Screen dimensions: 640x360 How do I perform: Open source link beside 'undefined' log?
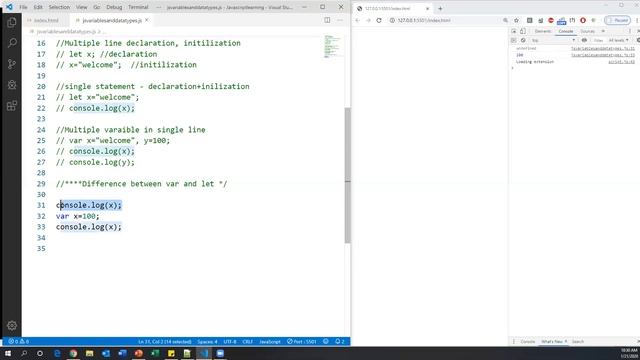coord(603,48)
